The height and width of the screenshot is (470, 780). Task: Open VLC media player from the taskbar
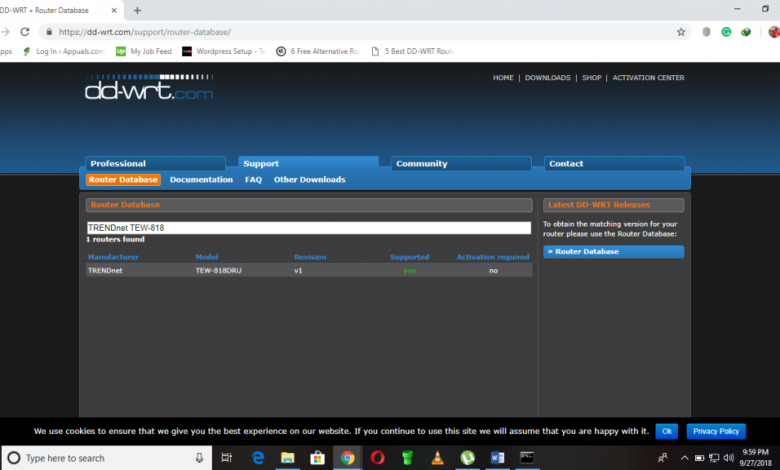click(x=437, y=458)
